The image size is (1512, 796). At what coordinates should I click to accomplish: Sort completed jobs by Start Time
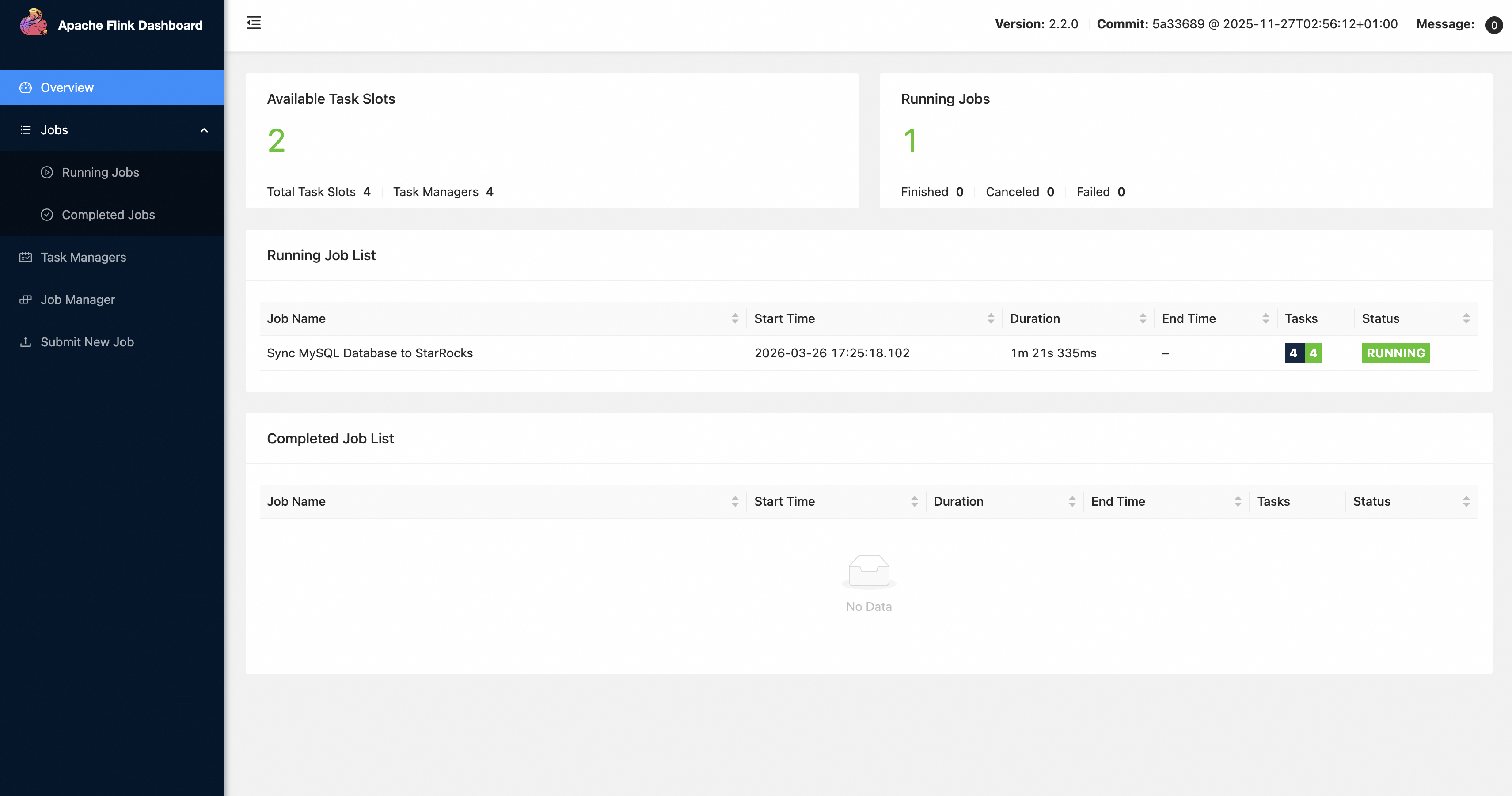point(915,501)
